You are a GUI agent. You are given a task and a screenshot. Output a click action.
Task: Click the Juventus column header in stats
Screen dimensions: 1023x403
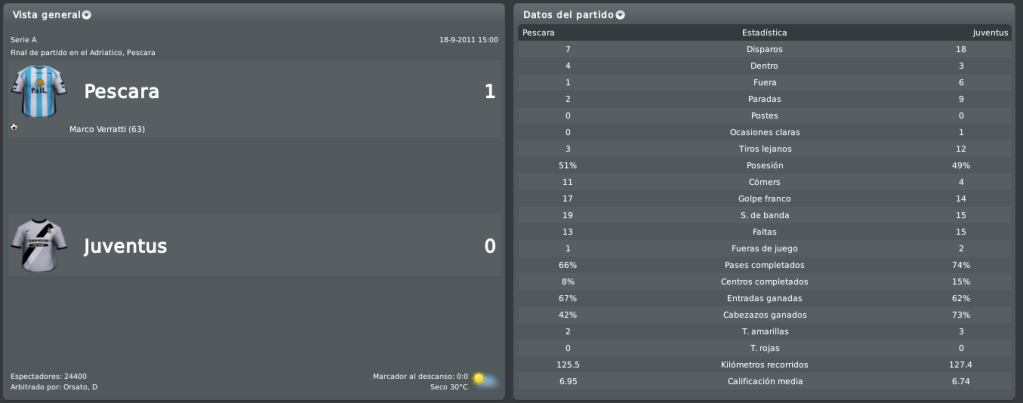point(990,33)
